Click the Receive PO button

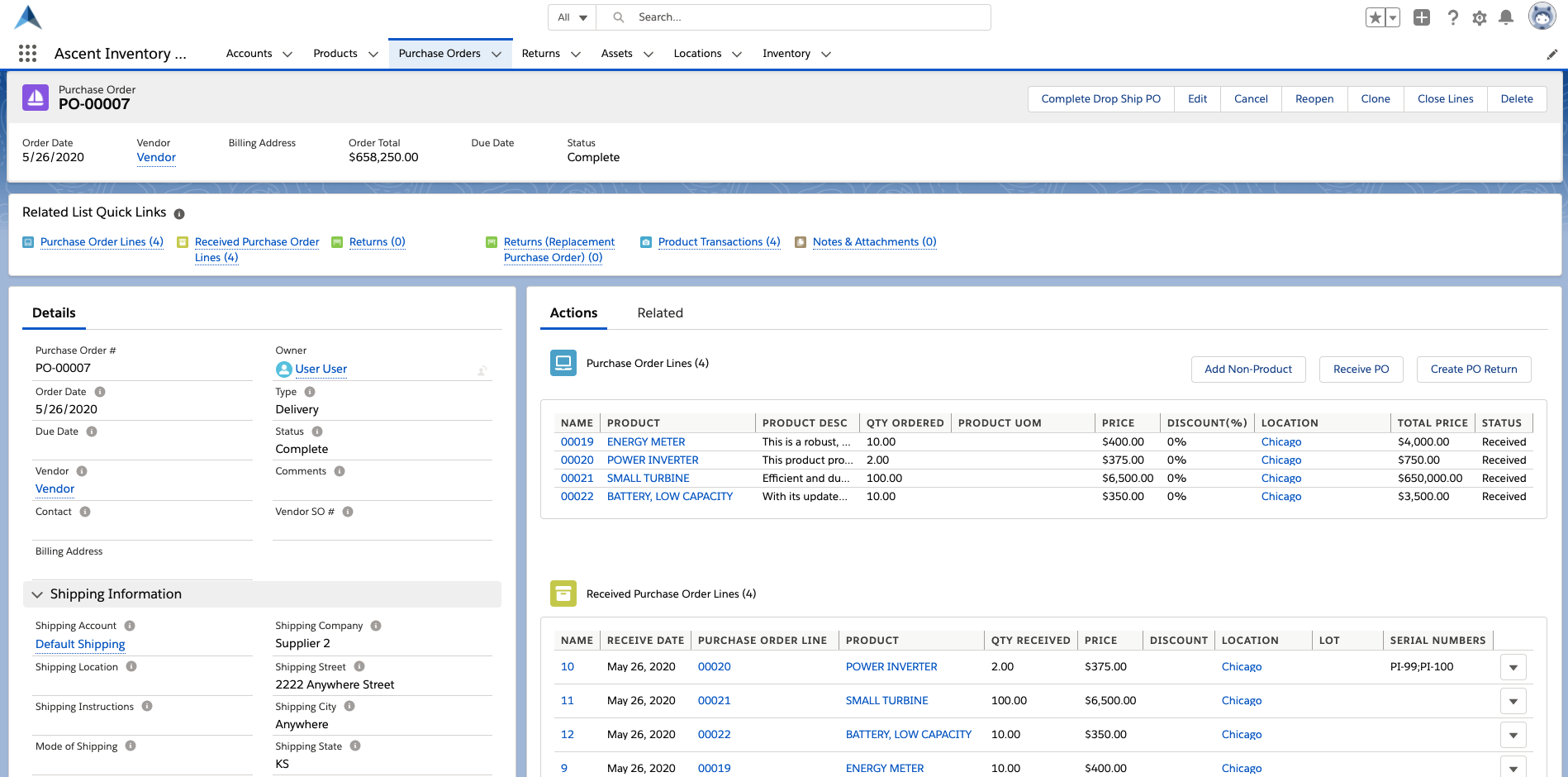coord(1361,369)
